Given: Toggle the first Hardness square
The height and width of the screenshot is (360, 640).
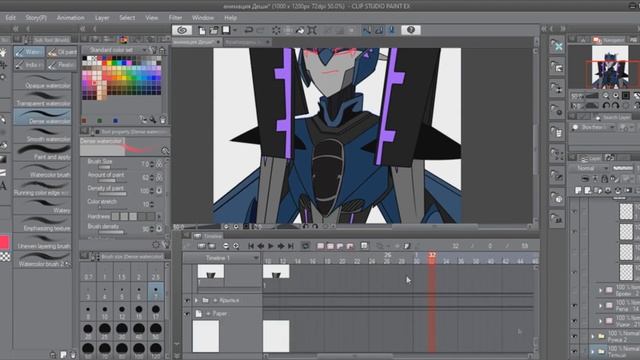Looking at the screenshot, I should pyautogui.click(x=115, y=216).
